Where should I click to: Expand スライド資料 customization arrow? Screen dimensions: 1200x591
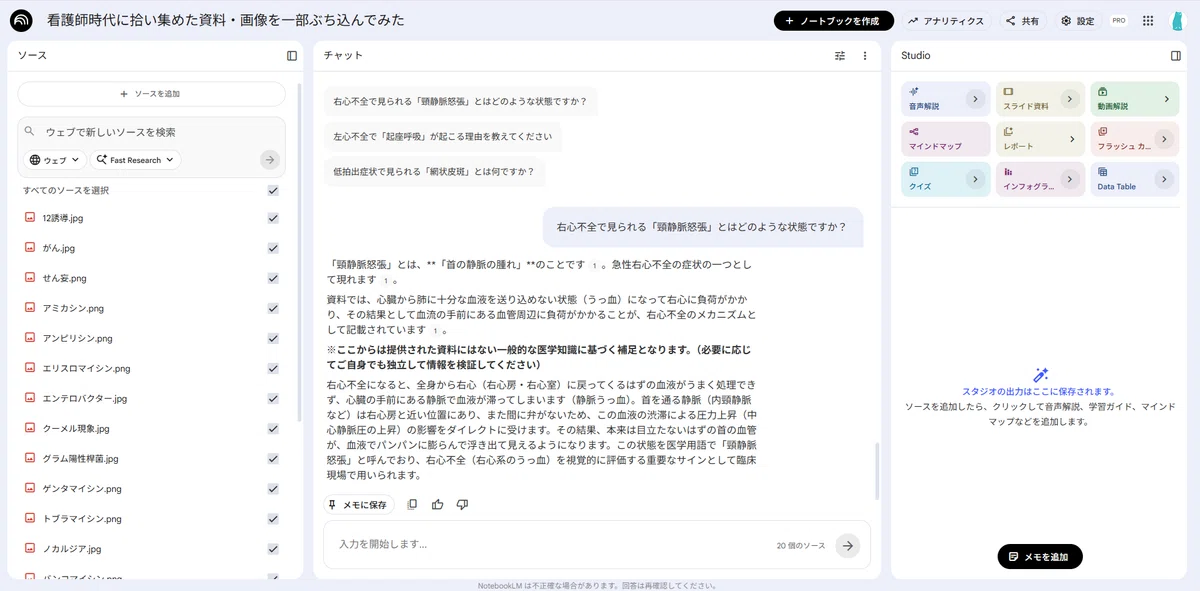(1071, 99)
